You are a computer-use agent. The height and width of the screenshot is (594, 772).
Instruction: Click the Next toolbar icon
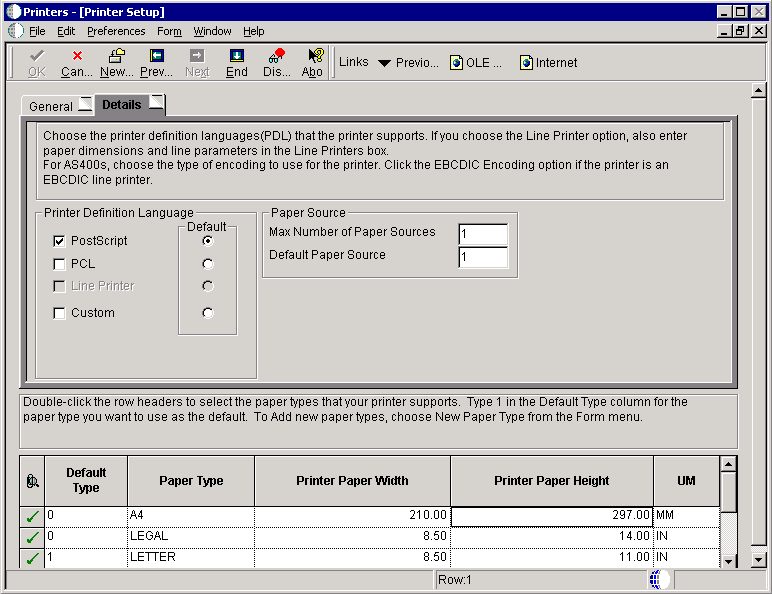pos(197,56)
